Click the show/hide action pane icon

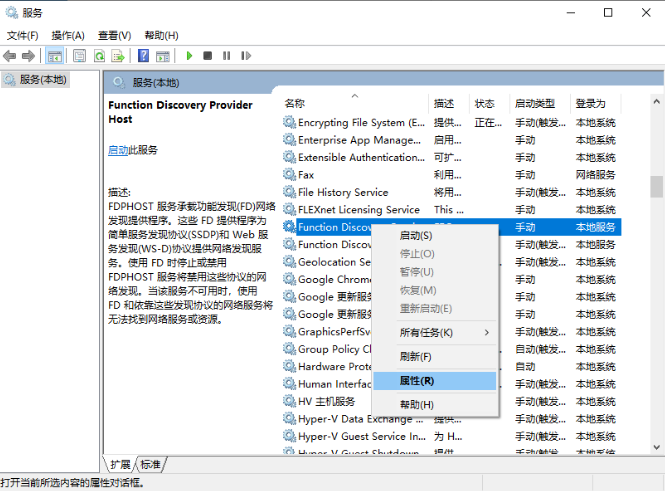click(163, 56)
